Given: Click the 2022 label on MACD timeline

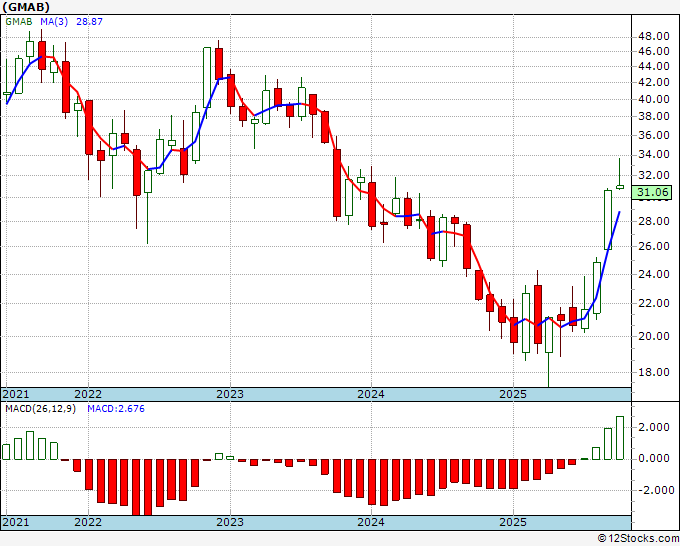Looking at the screenshot, I should pyautogui.click(x=88, y=522).
